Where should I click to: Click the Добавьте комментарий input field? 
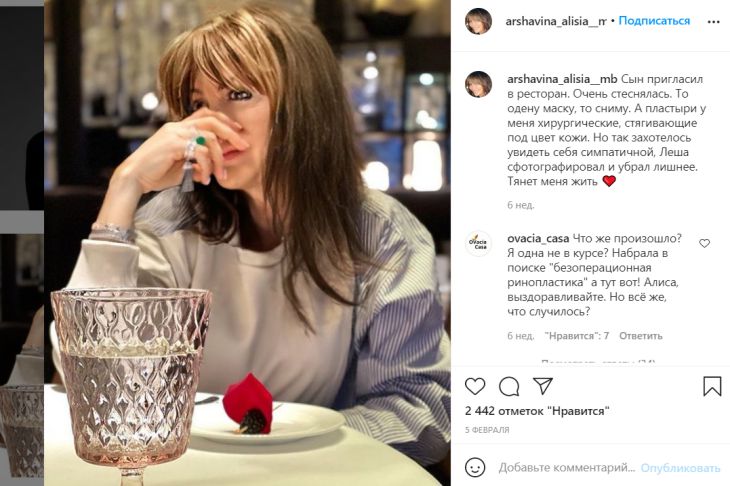pyautogui.click(x=566, y=468)
